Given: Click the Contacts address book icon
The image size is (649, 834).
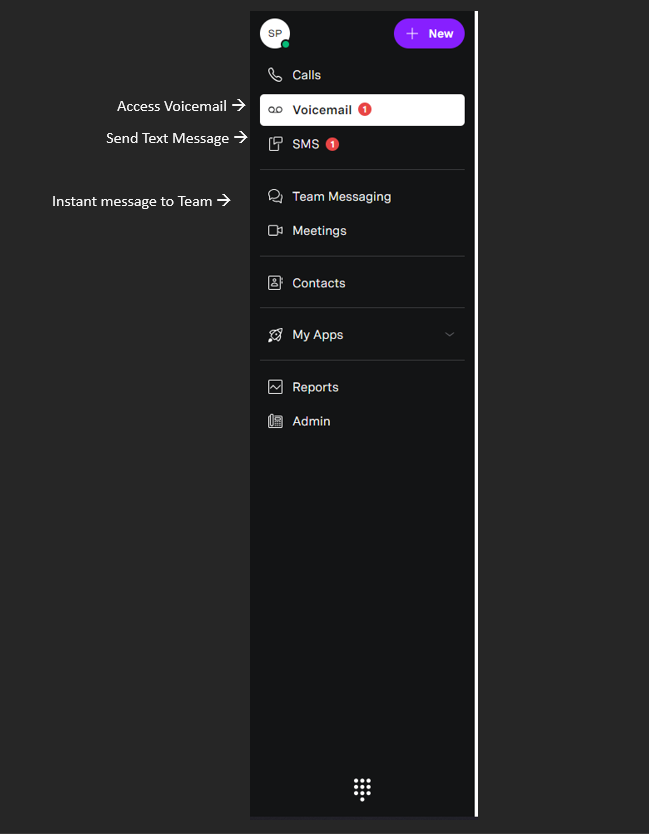Looking at the screenshot, I should click(x=275, y=283).
